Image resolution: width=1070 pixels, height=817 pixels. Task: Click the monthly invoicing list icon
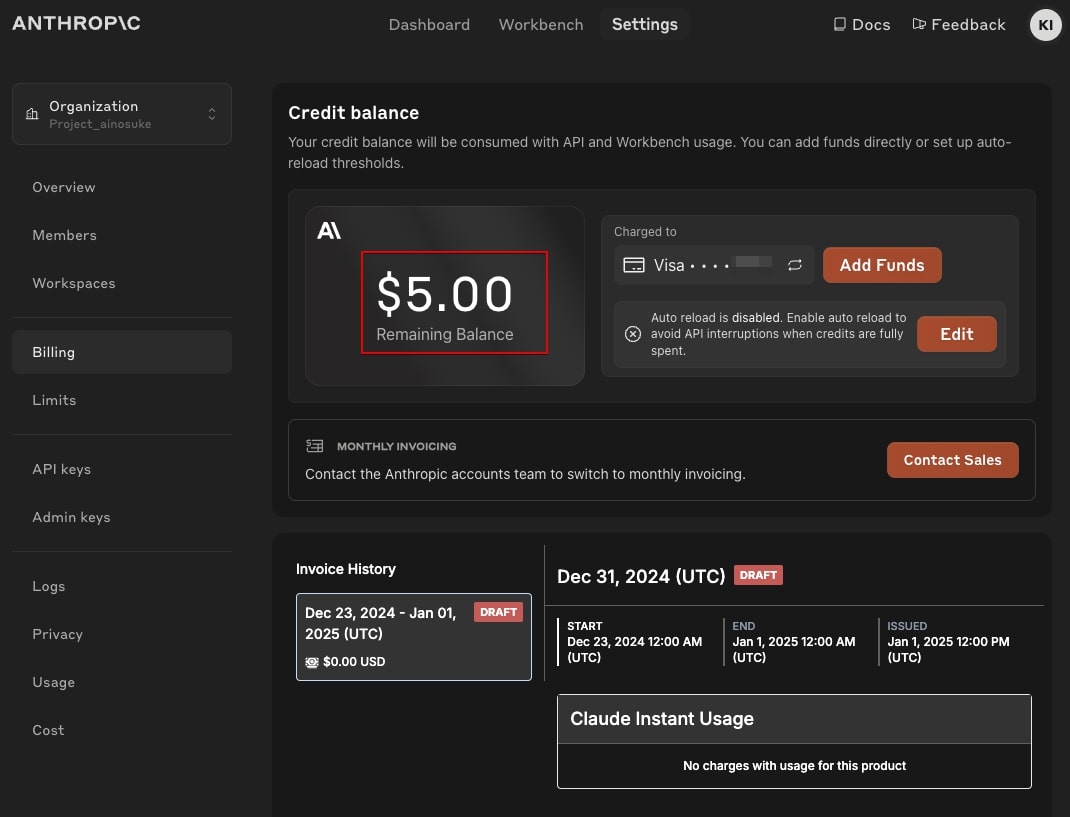click(315, 446)
